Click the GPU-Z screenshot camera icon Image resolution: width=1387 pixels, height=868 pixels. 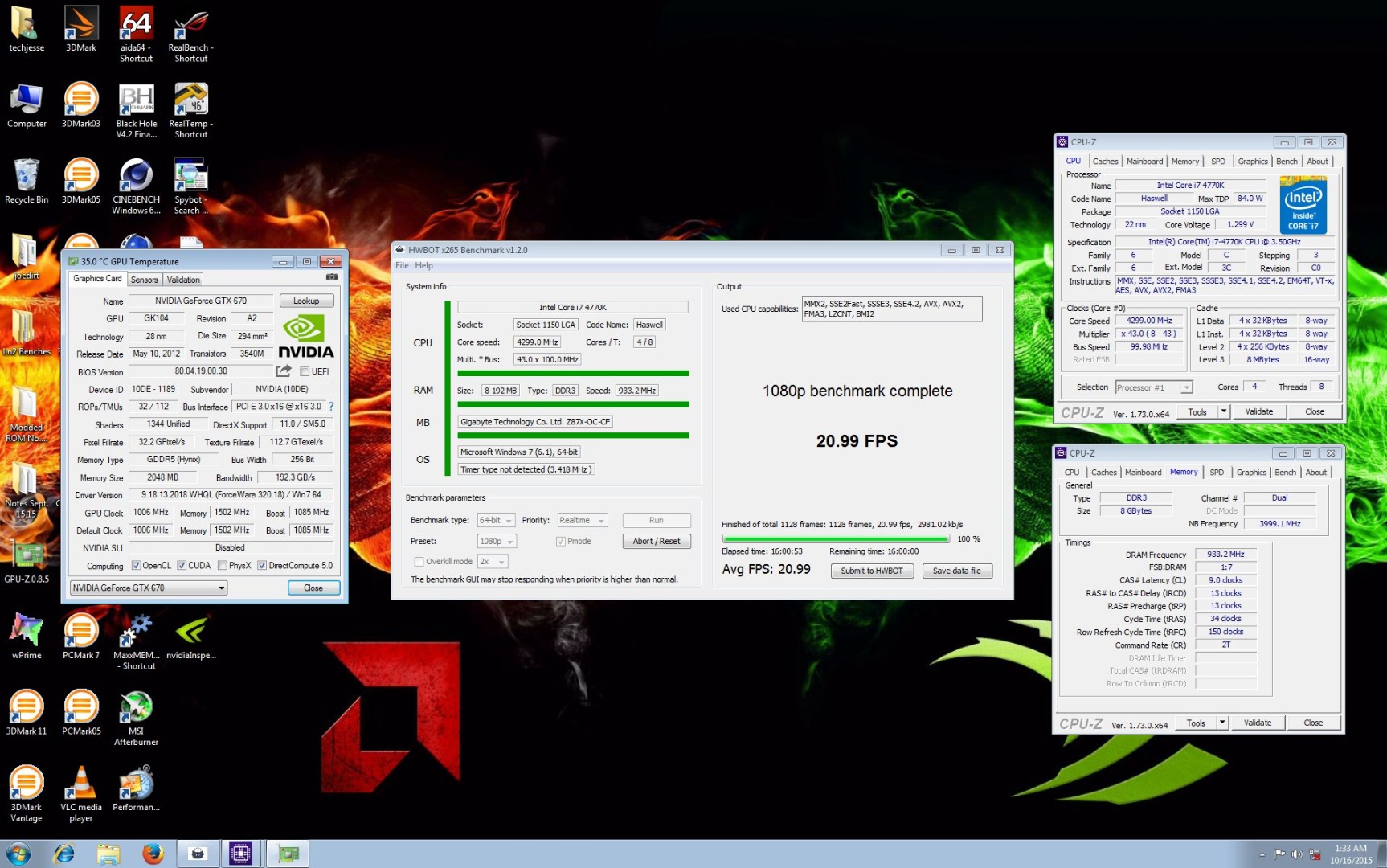332,277
